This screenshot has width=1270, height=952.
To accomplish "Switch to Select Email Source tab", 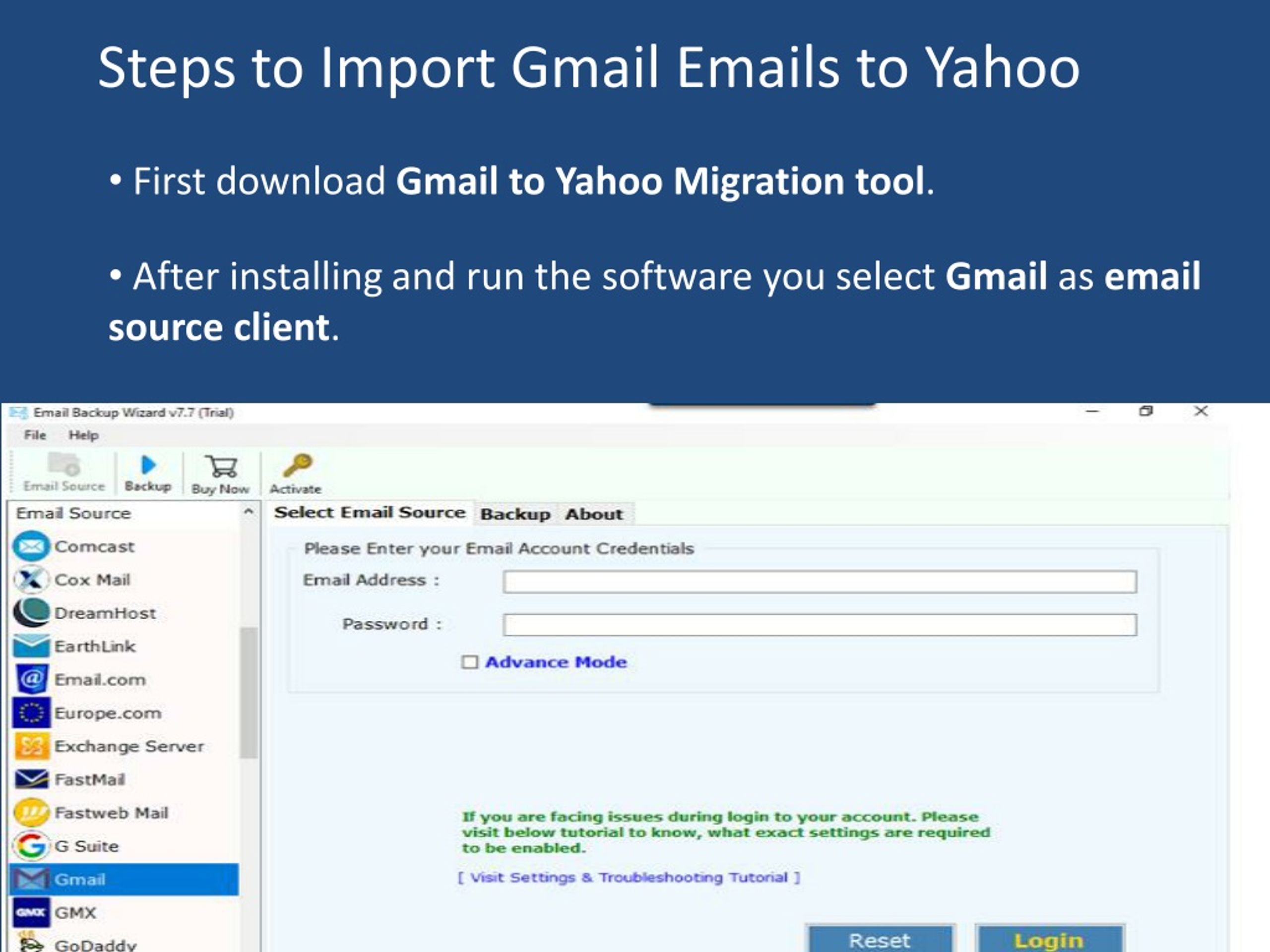I will [x=370, y=512].
